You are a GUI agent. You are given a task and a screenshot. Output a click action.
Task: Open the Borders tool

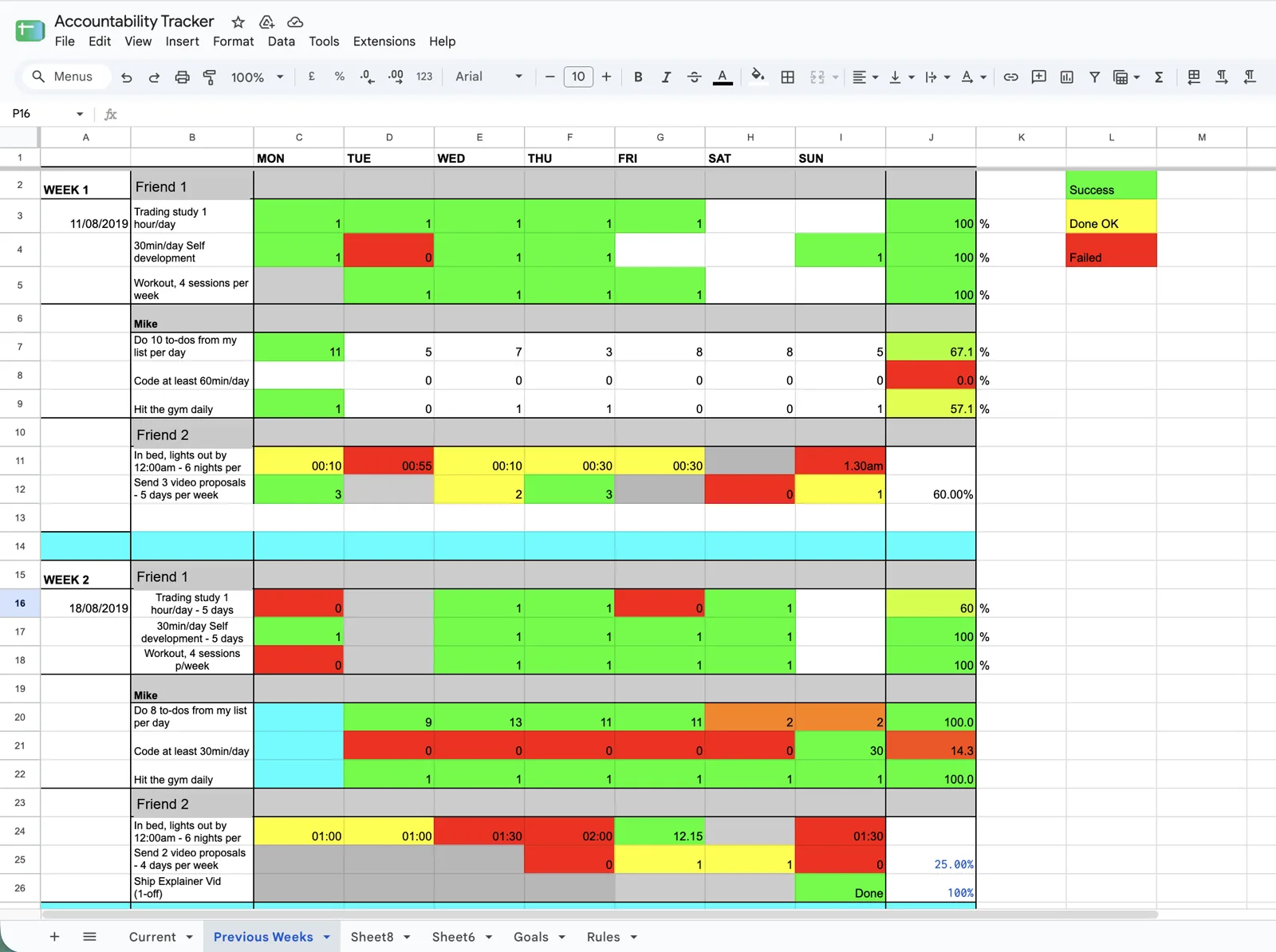[787, 77]
